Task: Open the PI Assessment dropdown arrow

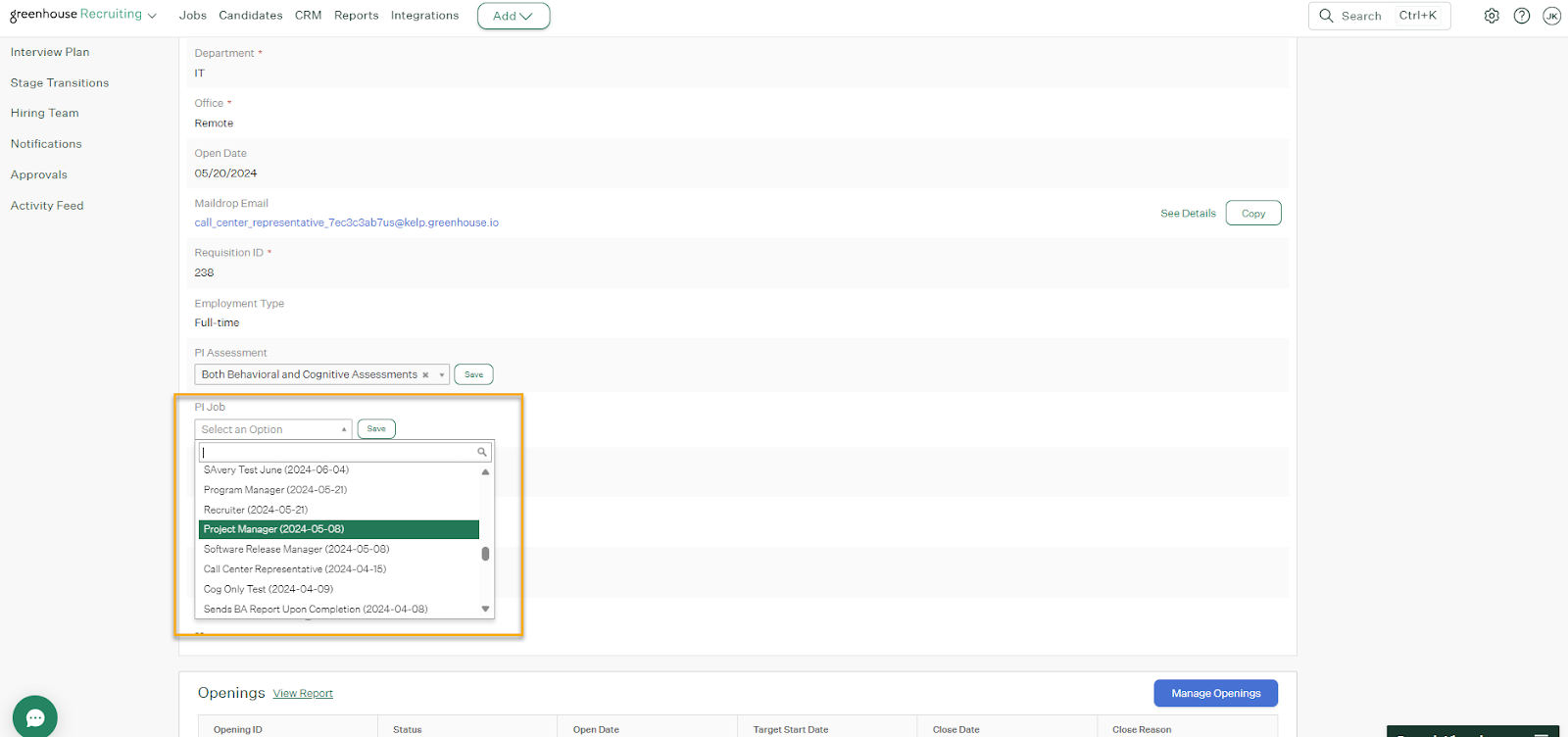Action: (x=442, y=375)
